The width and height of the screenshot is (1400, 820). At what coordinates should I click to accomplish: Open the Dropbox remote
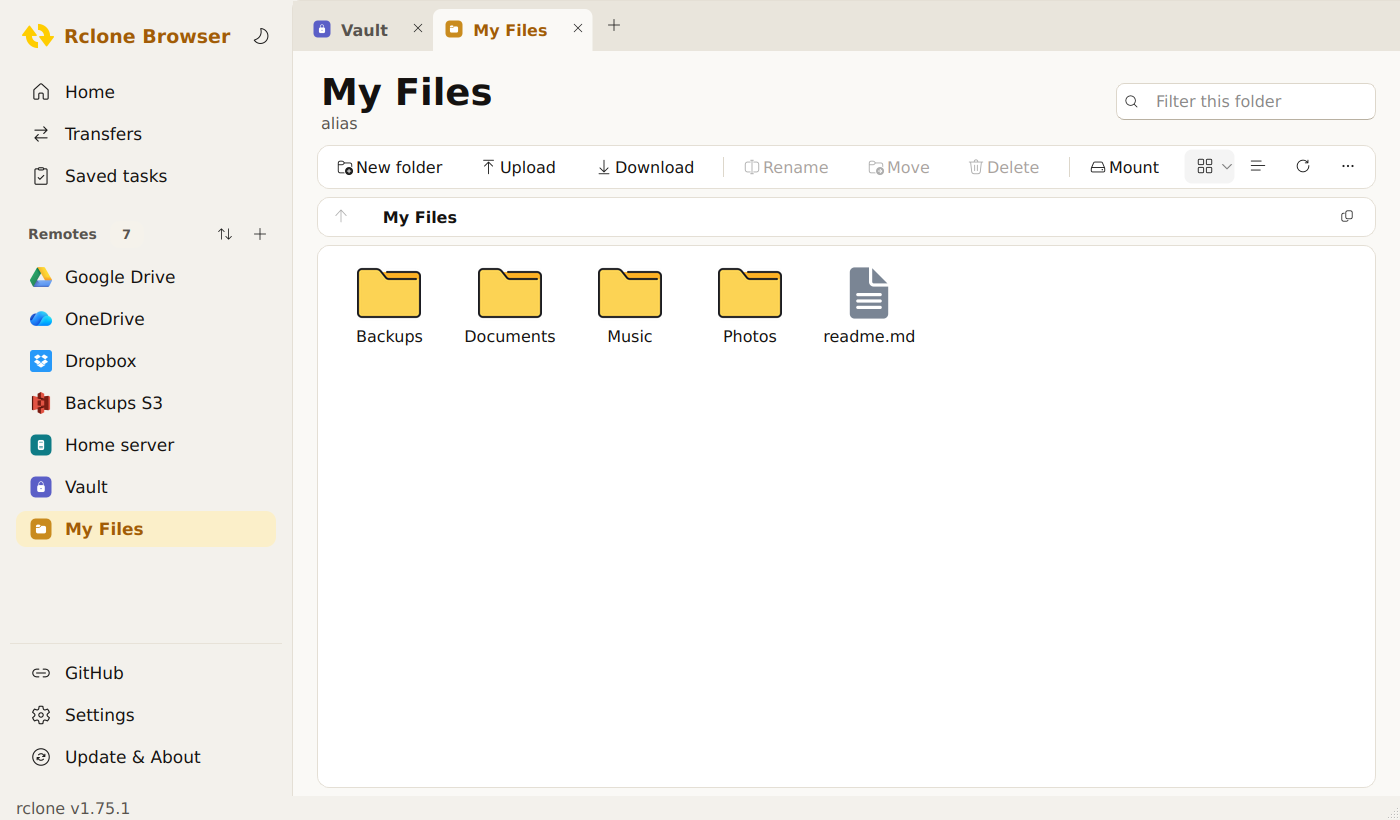tap(146, 361)
